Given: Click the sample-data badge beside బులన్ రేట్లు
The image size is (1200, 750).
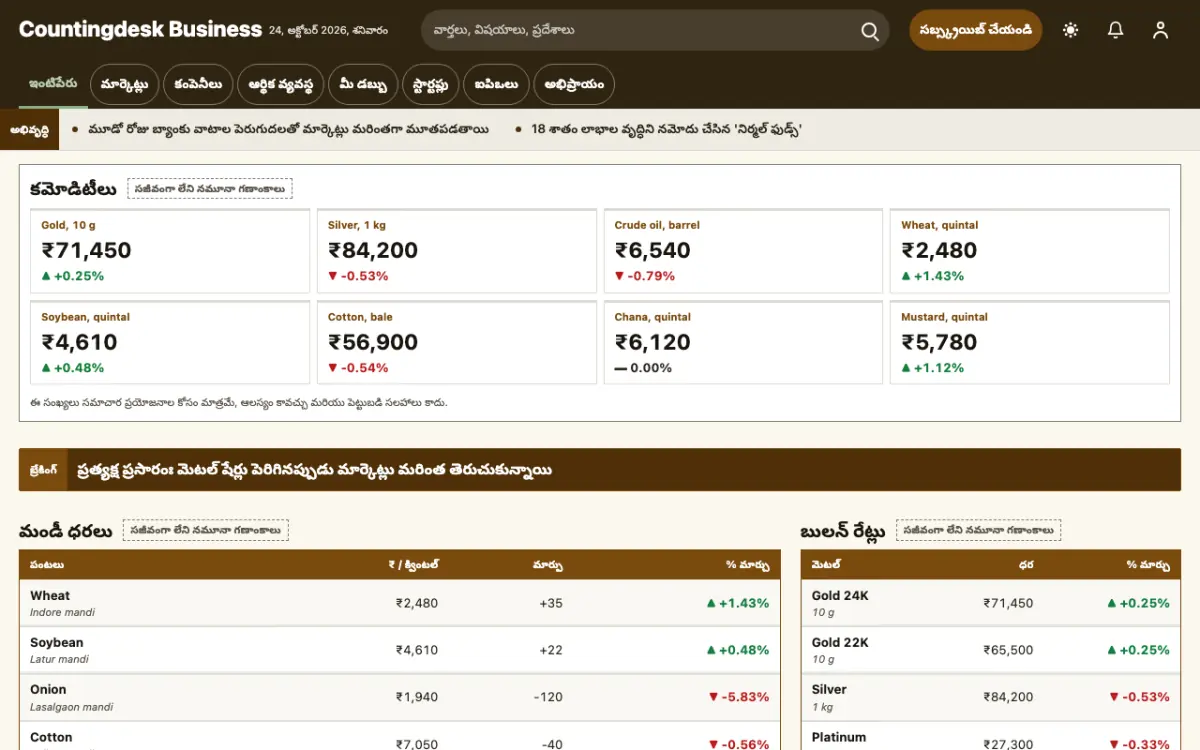Looking at the screenshot, I should coord(978,530).
